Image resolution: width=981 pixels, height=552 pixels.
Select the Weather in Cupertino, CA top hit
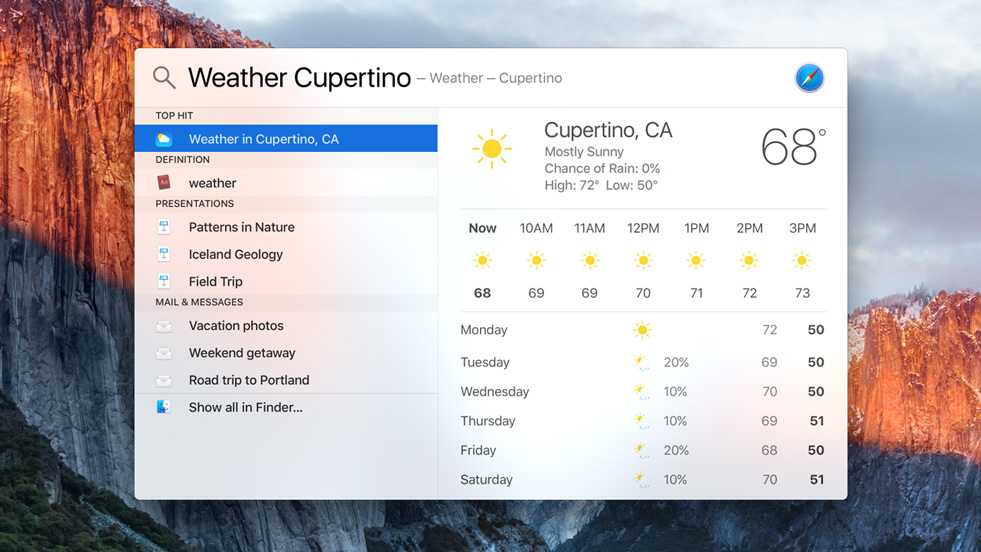[x=264, y=139]
